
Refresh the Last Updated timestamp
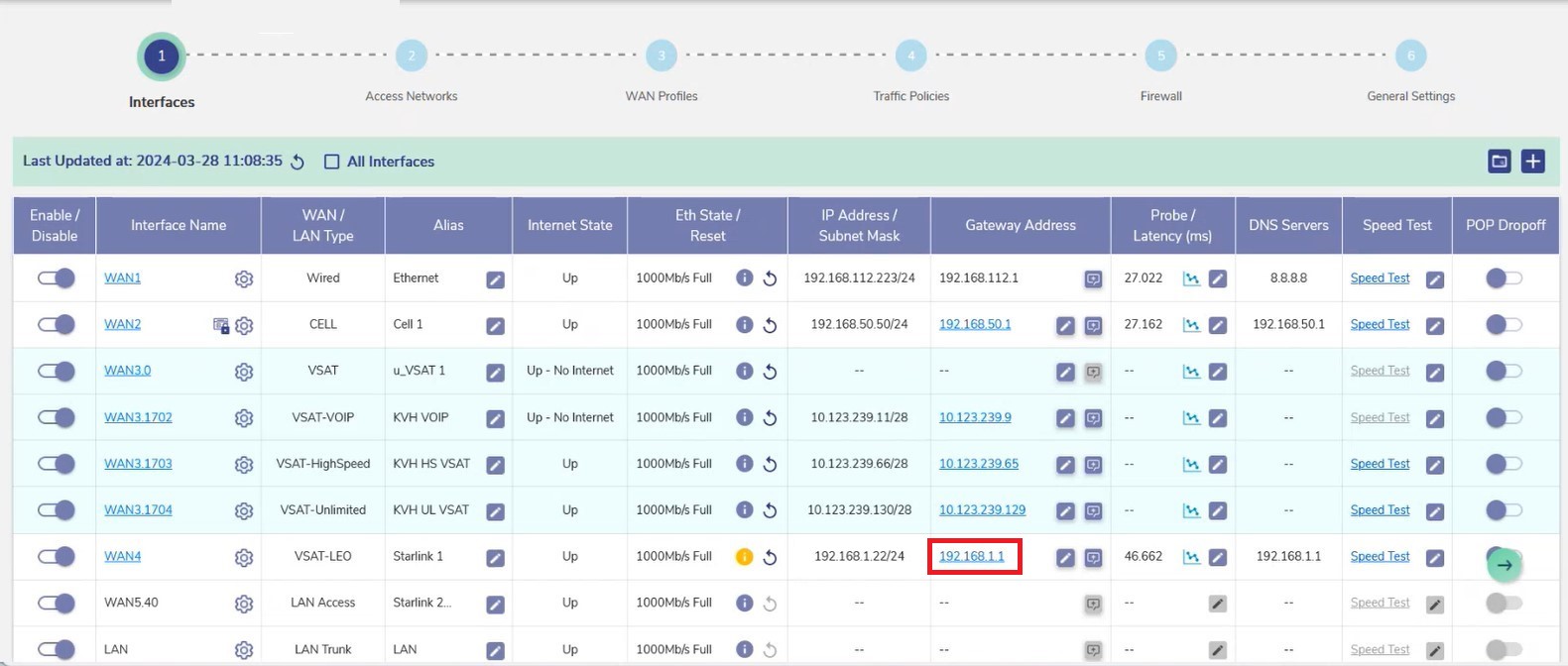click(x=298, y=162)
